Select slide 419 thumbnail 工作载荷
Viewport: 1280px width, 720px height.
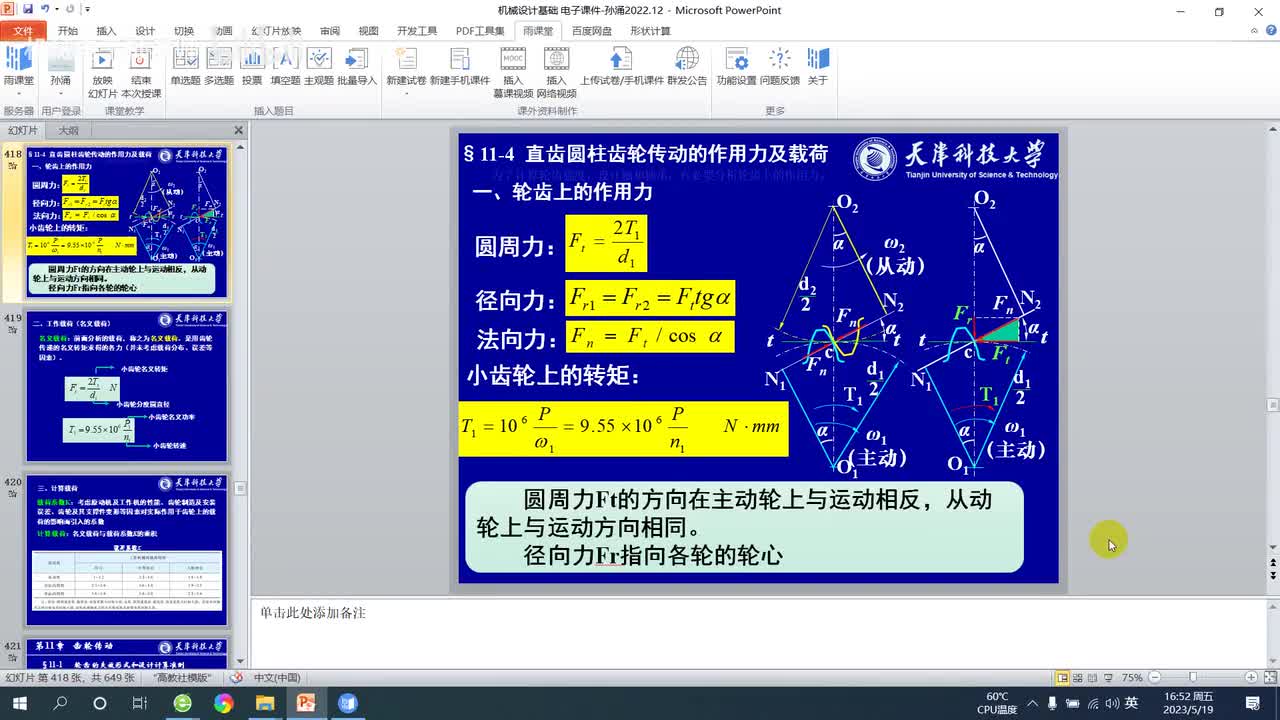[x=127, y=387]
